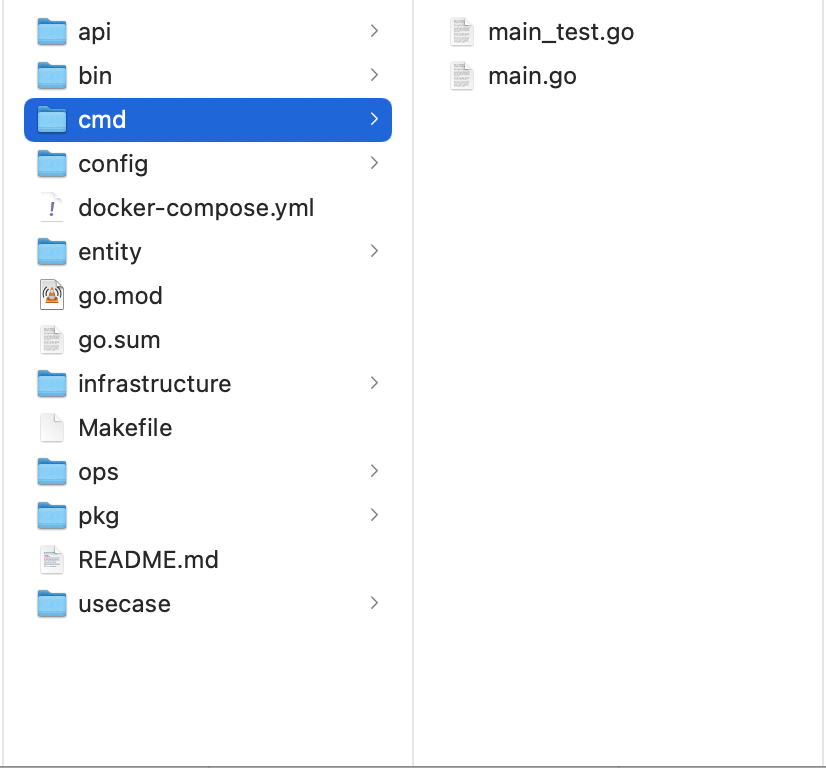Screen dimensions: 826x768
Task: Click the main.go file icon
Action: point(461,76)
